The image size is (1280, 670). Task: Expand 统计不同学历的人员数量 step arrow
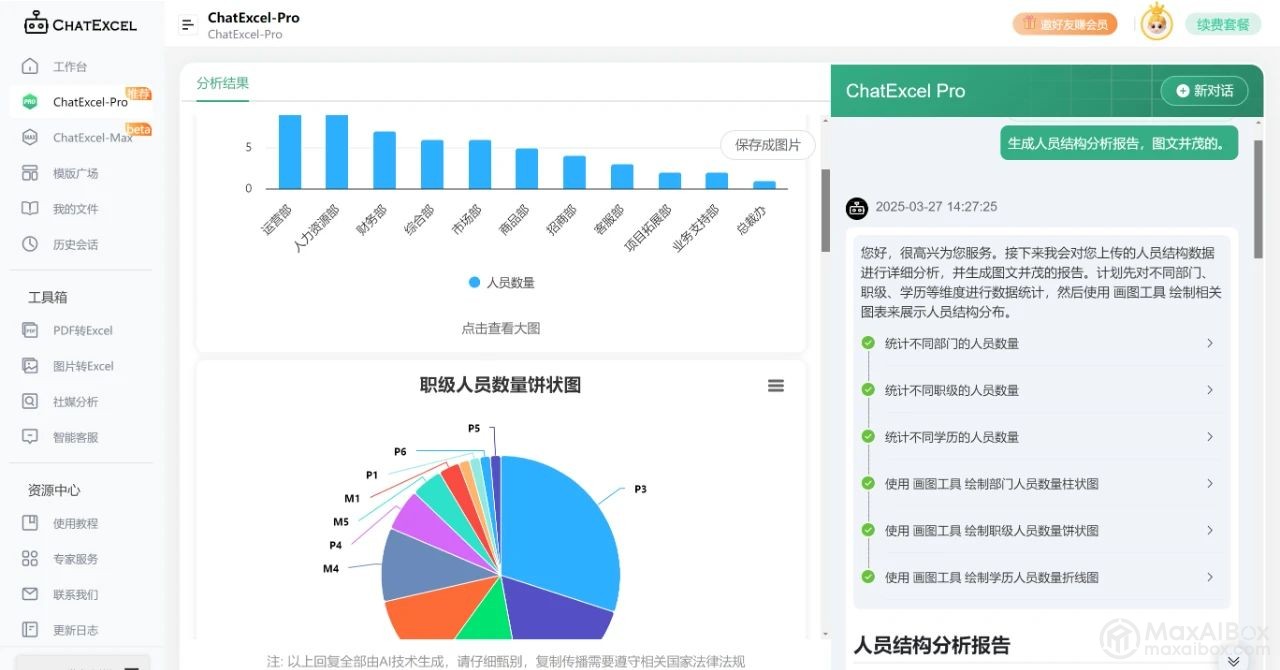tap(1210, 437)
